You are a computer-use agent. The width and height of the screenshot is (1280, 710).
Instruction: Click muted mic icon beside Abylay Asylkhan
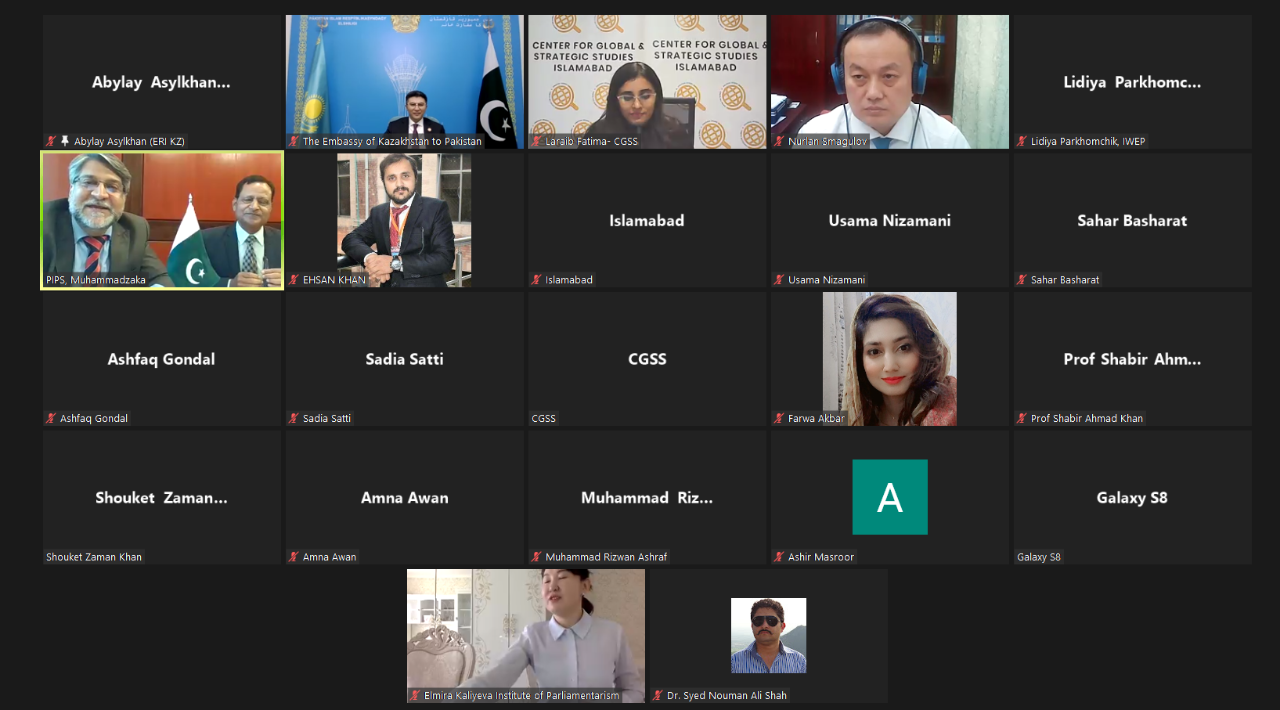point(51,141)
